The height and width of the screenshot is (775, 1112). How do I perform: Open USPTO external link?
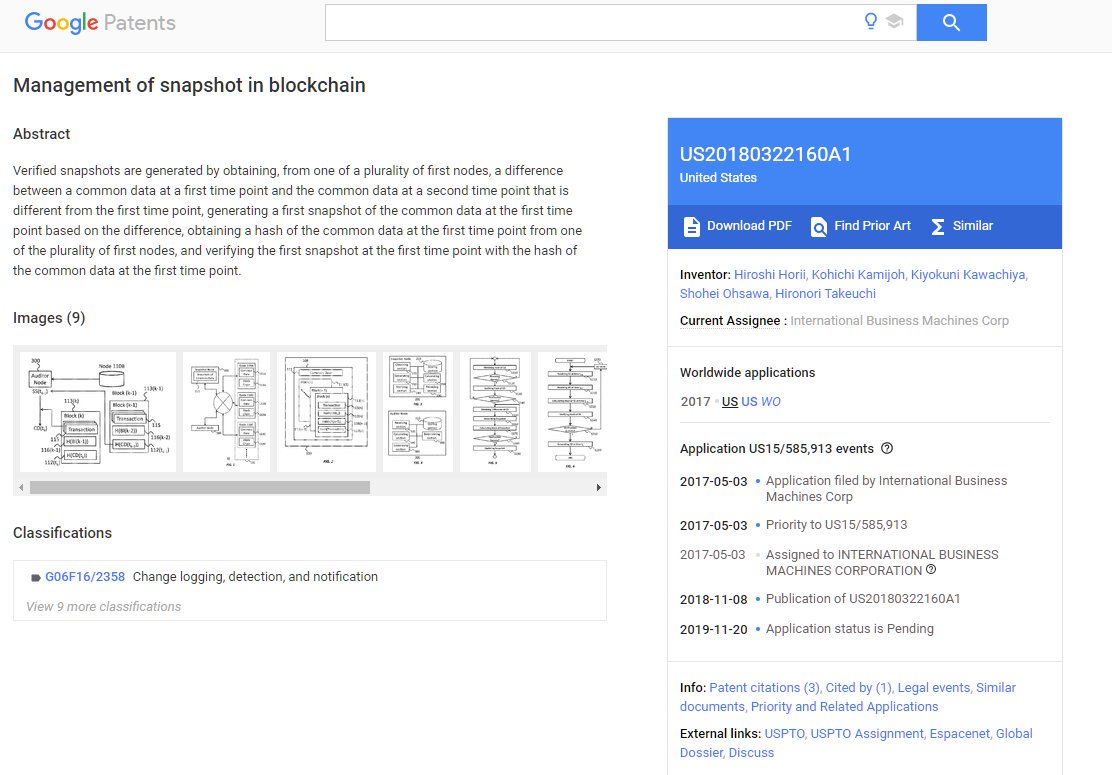pos(784,733)
